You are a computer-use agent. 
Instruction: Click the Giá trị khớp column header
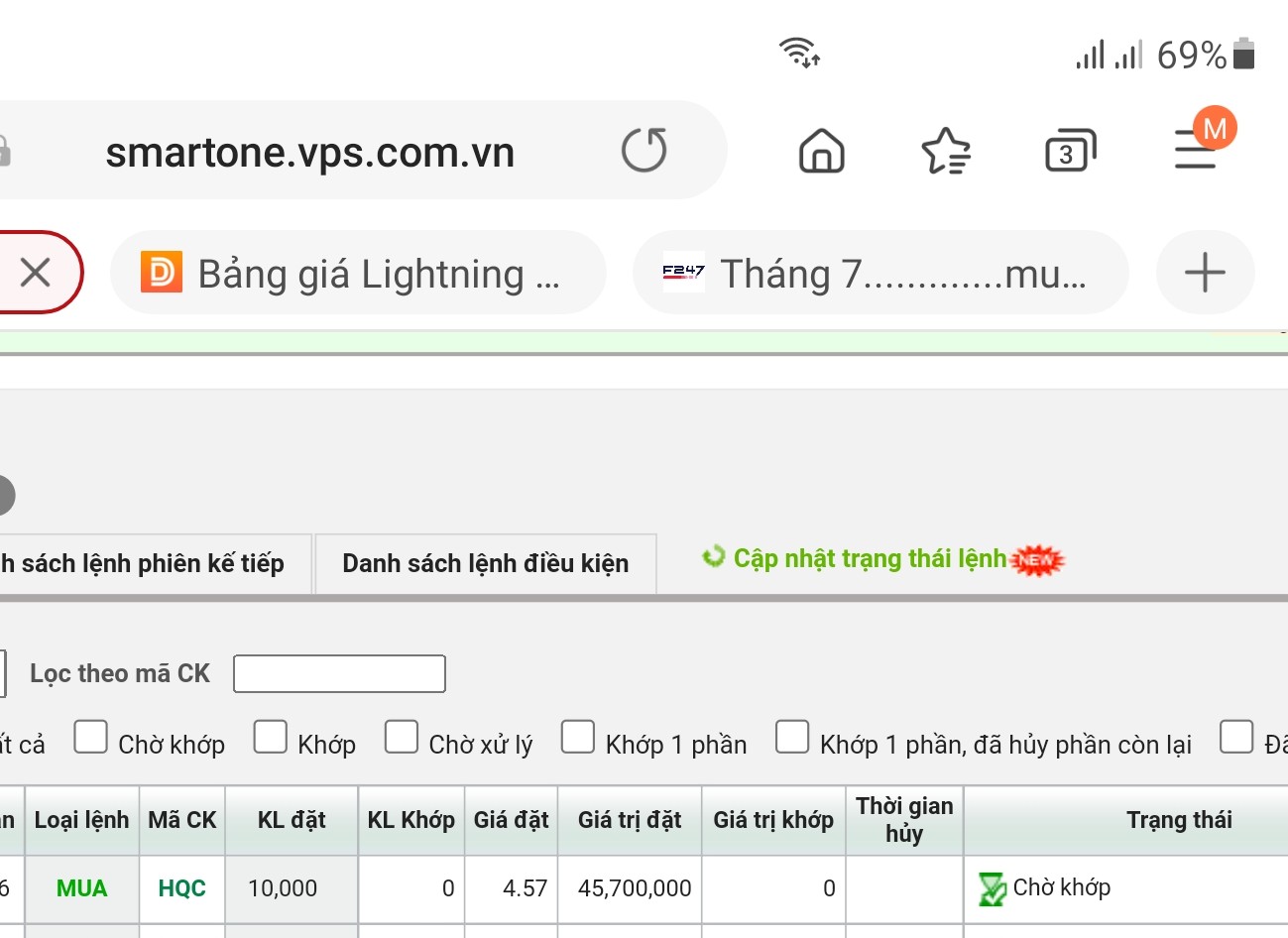773,820
